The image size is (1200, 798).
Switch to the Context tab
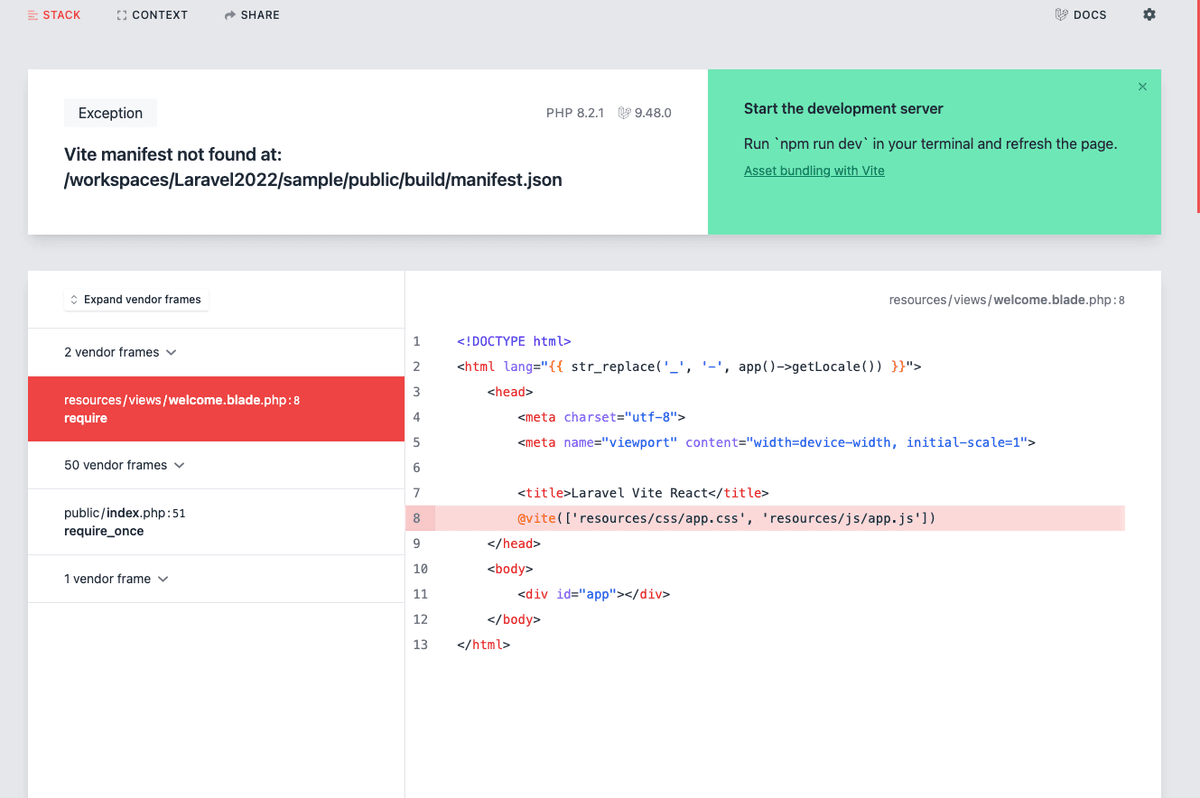152,15
